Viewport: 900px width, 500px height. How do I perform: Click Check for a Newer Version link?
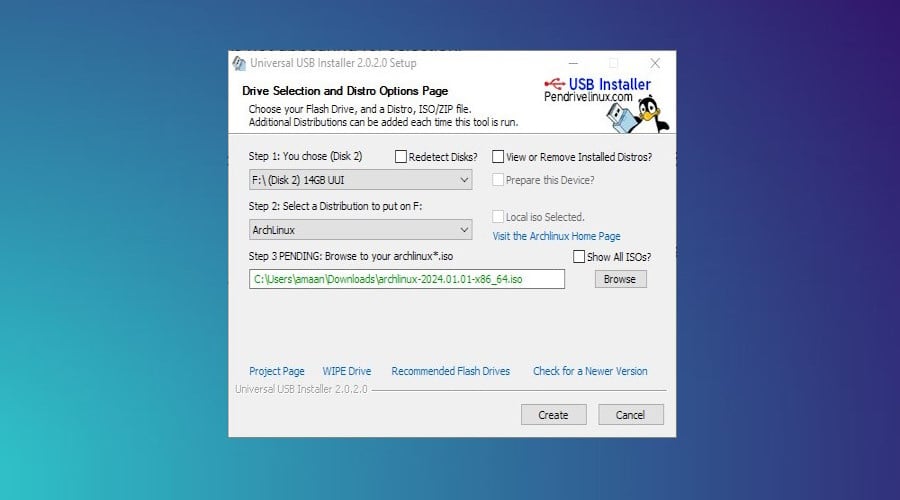coord(590,371)
